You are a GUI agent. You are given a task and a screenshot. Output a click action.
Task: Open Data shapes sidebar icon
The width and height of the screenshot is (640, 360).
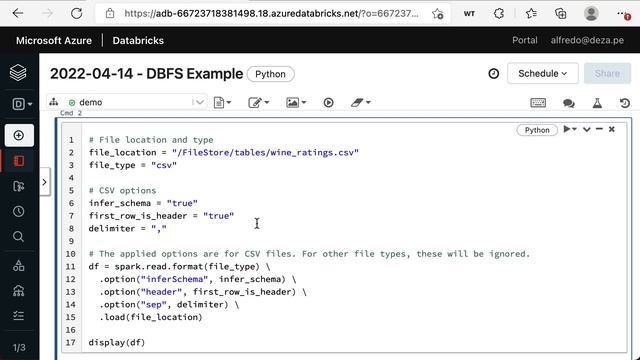tap(19, 266)
